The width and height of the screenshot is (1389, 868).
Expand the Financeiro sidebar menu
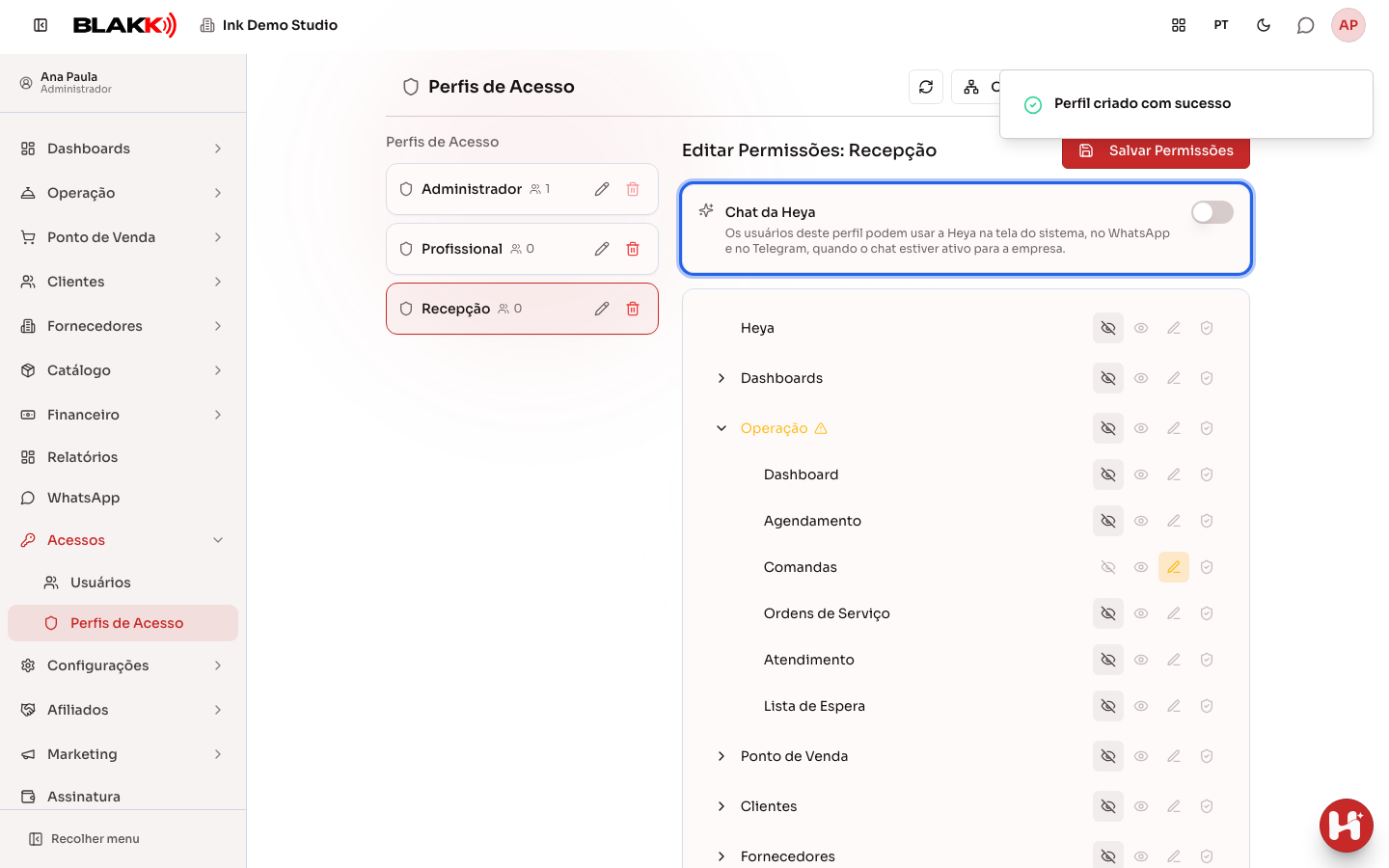[123, 415]
